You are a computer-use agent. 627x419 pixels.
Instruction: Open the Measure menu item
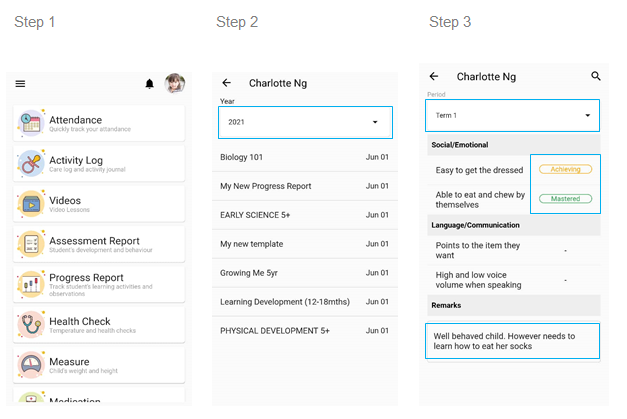tap(100, 364)
